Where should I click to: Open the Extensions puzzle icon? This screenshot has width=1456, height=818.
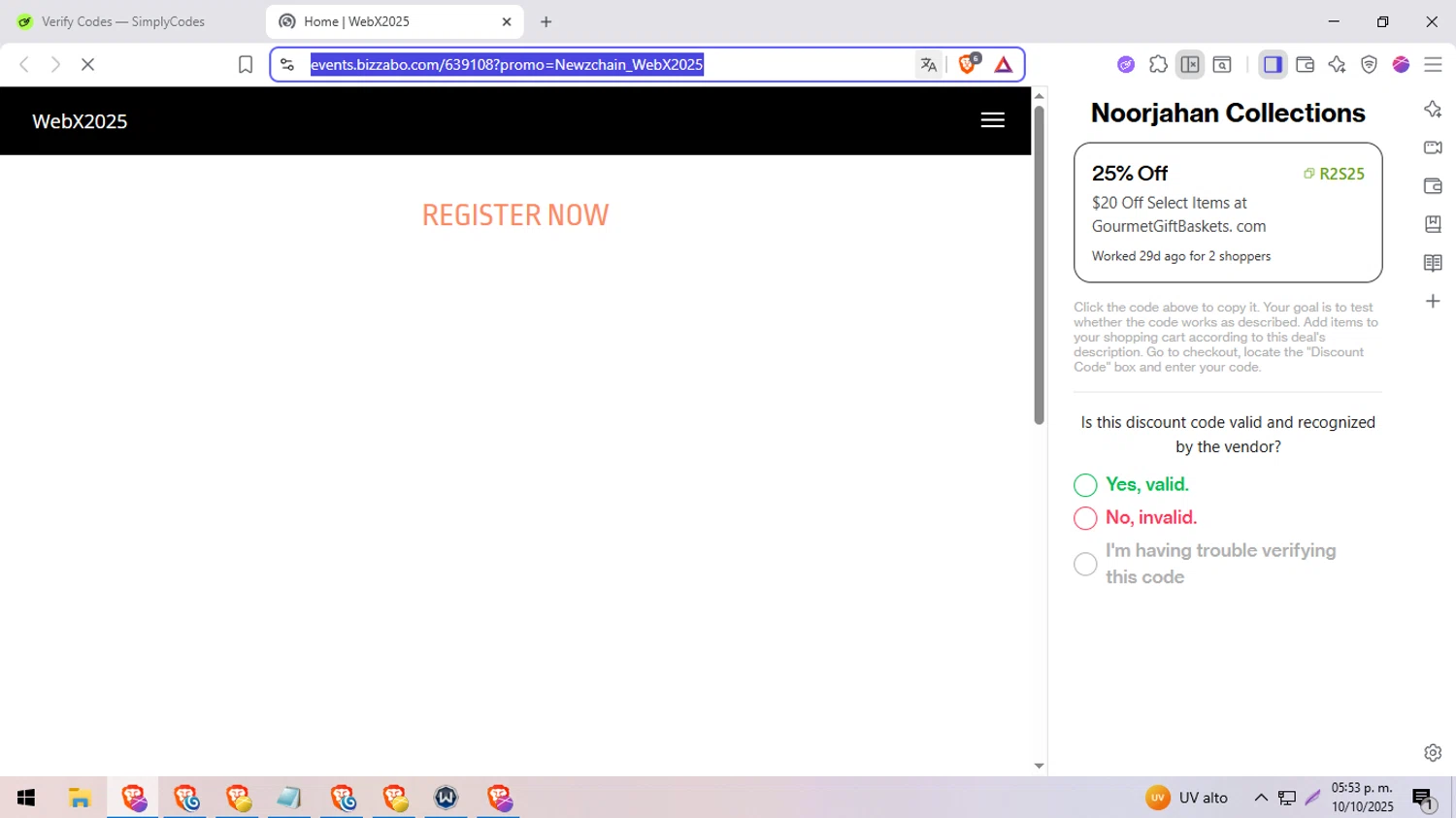tap(1158, 64)
